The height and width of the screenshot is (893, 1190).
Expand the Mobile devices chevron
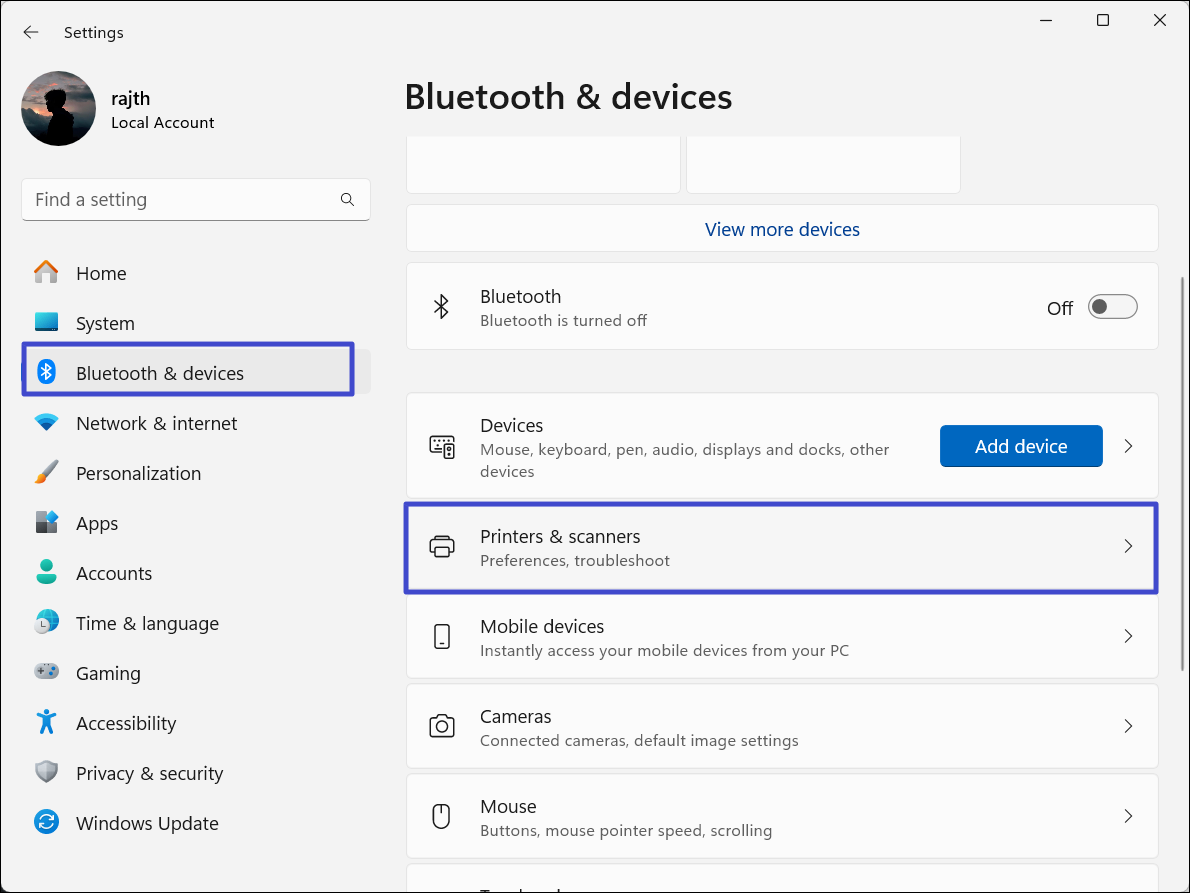[x=1128, y=637]
